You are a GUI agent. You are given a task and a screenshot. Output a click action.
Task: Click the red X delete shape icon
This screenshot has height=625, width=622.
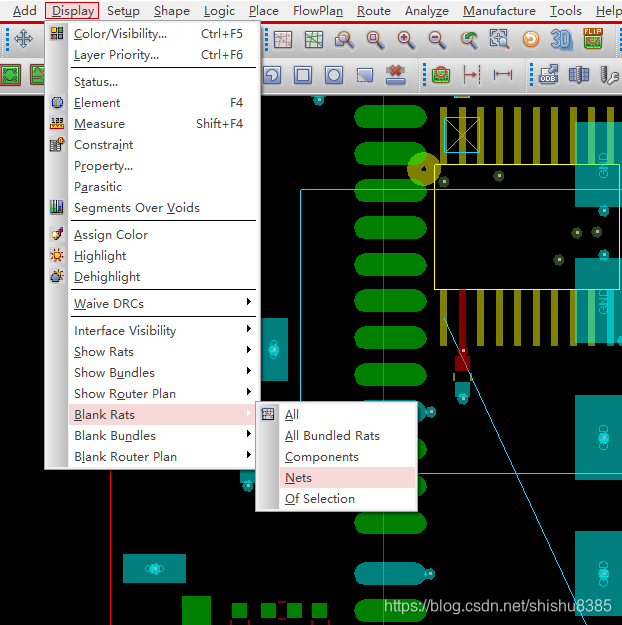(x=395, y=75)
